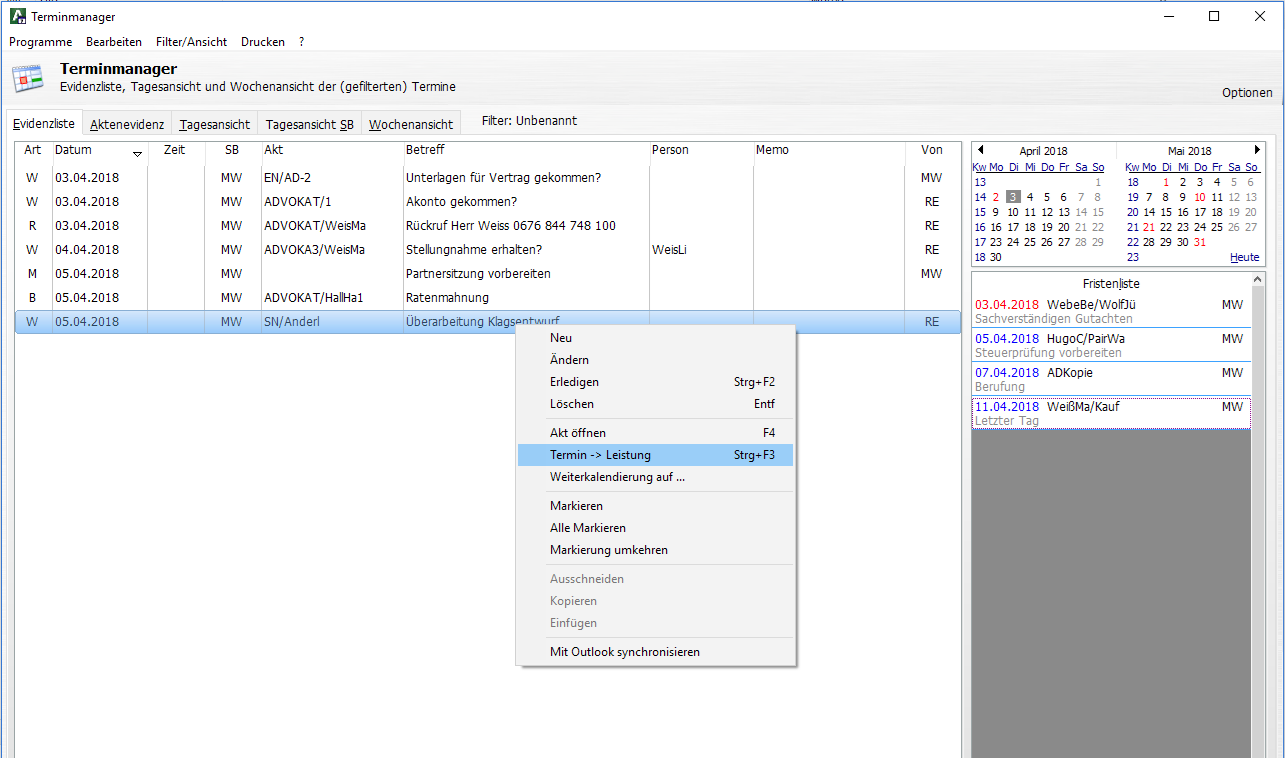Click the Heute link in calendar

pyautogui.click(x=1244, y=257)
